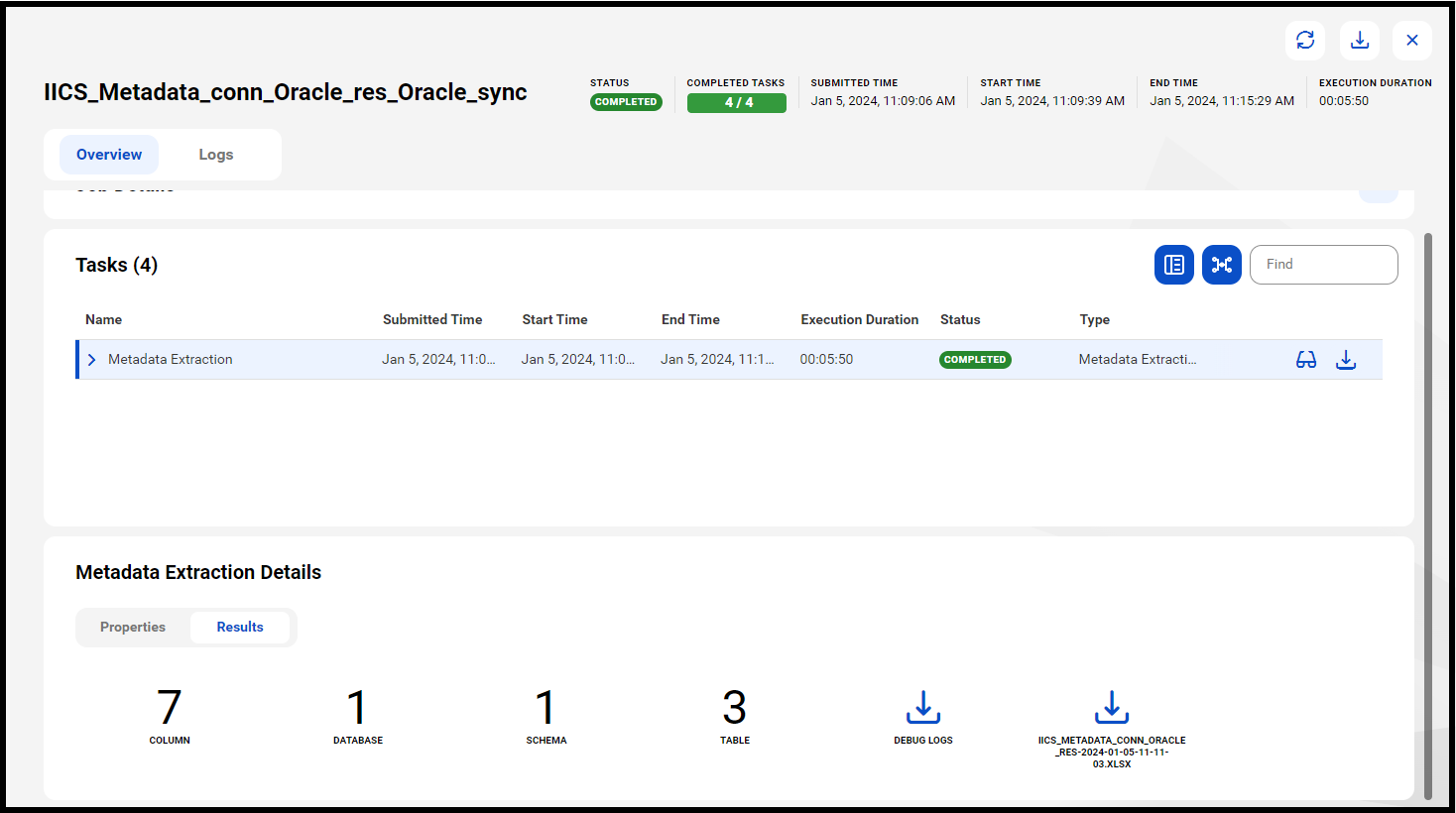This screenshot has height=813, width=1456.
Task: Select the Results tab
Action: (x=240, y=628)
